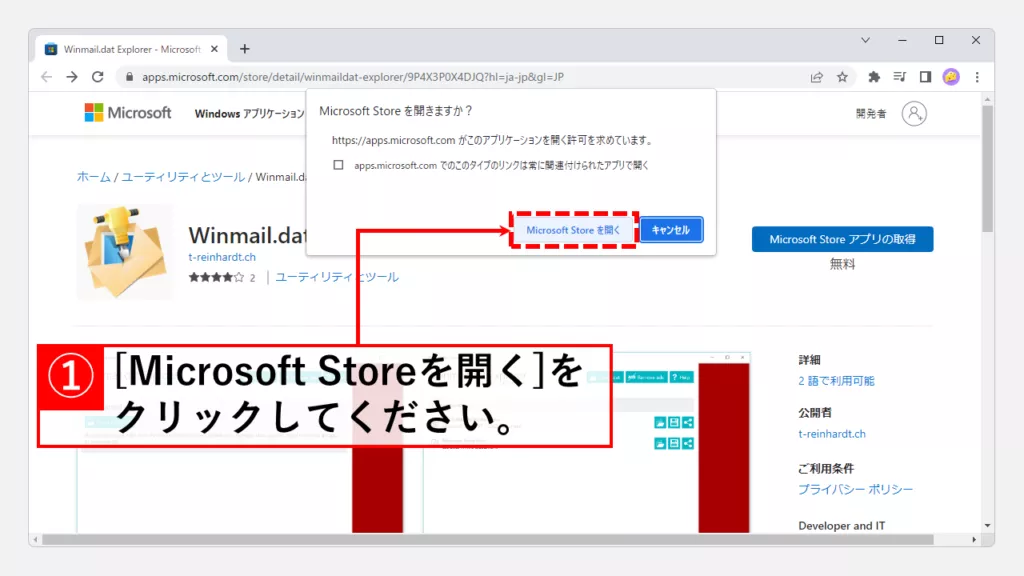Expand the tab search chevron in title bar
This screenshot has height=576, width=1024.
point(866,41)
